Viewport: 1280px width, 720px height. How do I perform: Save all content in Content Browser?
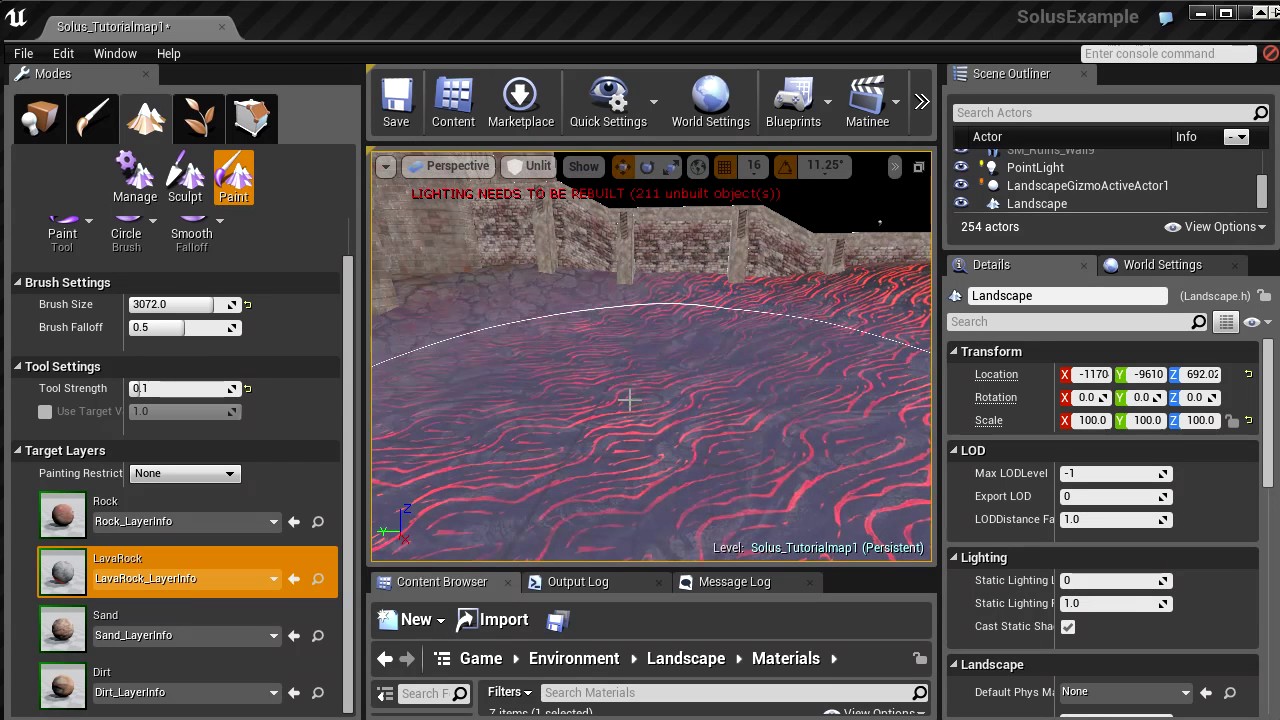[558, 621]
